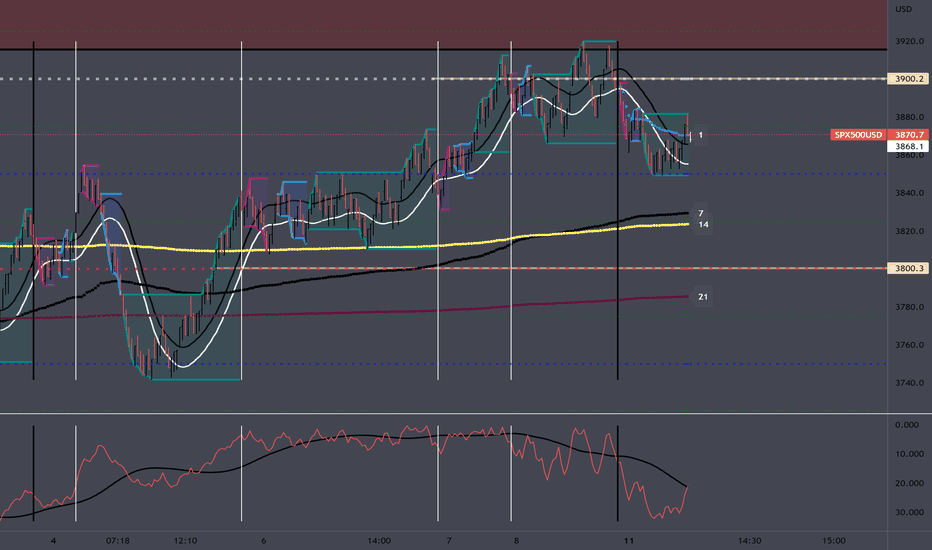
Task: Click the 14:00 time axis label
Action: pos(379,540)
